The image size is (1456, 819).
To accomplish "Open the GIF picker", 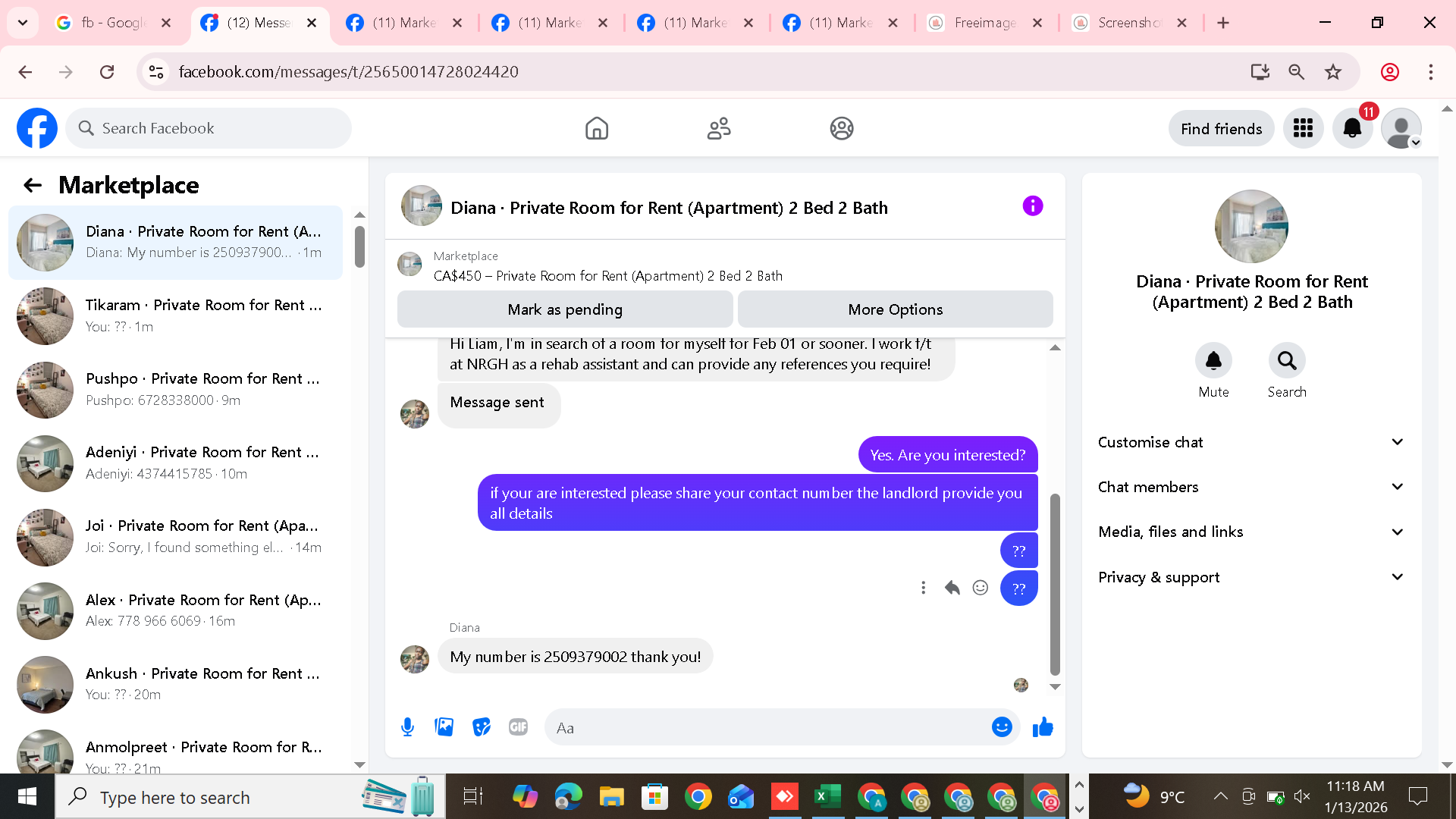I will pyautogui.click(x=518, y=727).
